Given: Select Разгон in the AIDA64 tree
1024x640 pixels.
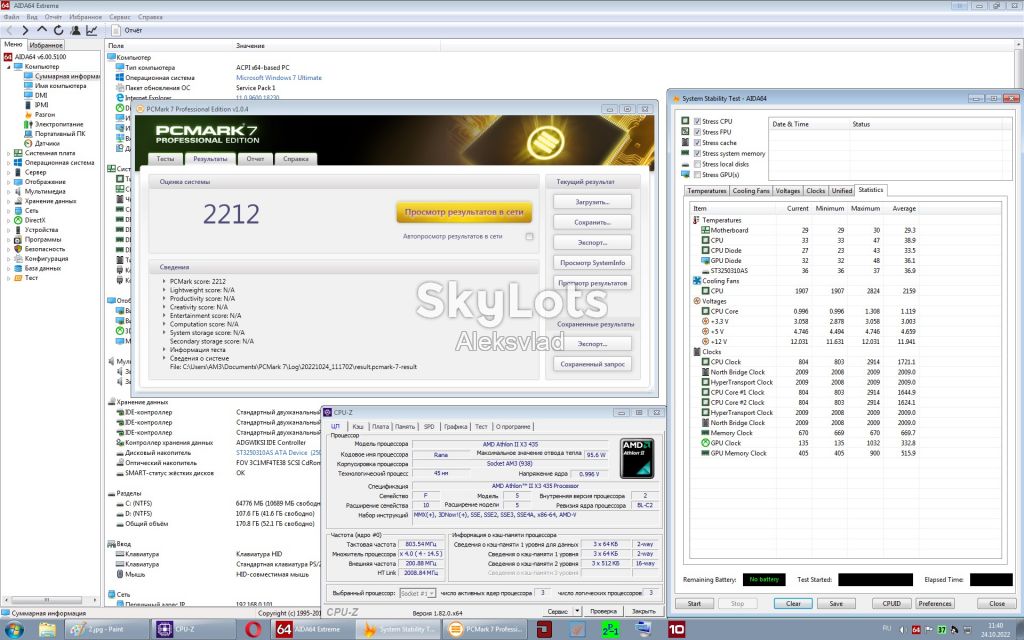Looking at the screenshot, I should point(39,114).
